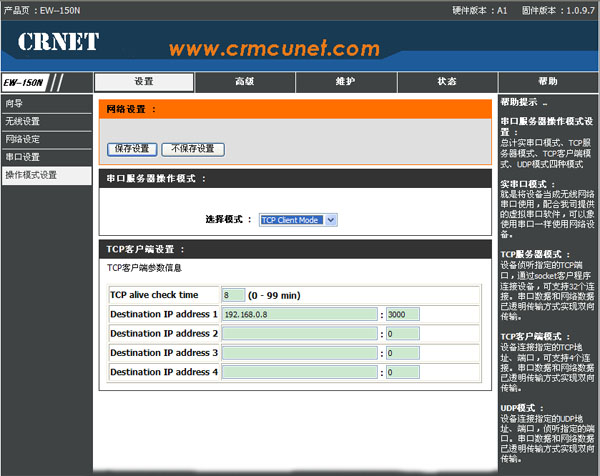This screenshot has height=476, width=600.
Task: Click Destination IP address 2 field
Action: (x=300, y=334)
